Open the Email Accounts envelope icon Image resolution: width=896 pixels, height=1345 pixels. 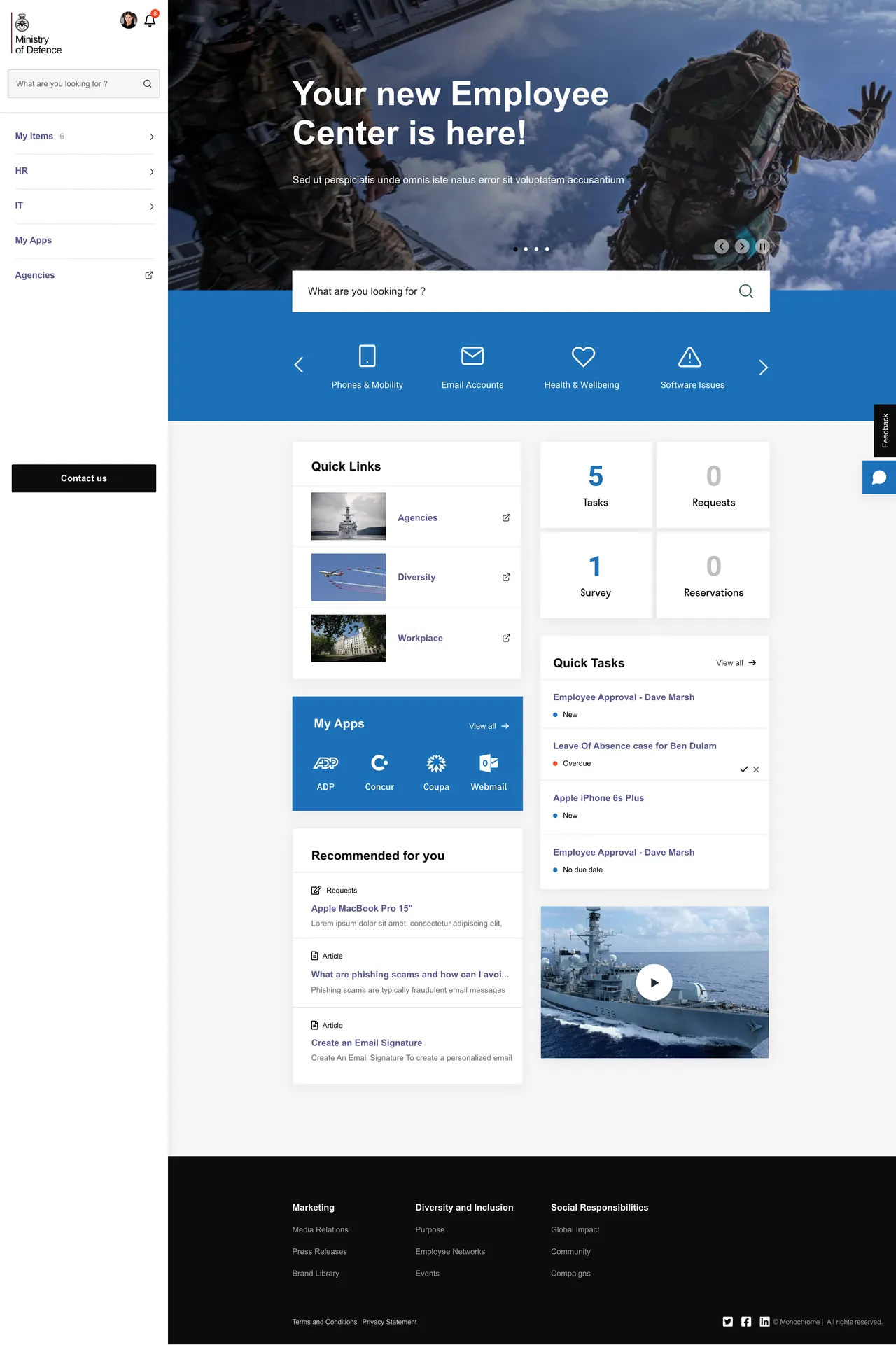click(x=472, y=356)
